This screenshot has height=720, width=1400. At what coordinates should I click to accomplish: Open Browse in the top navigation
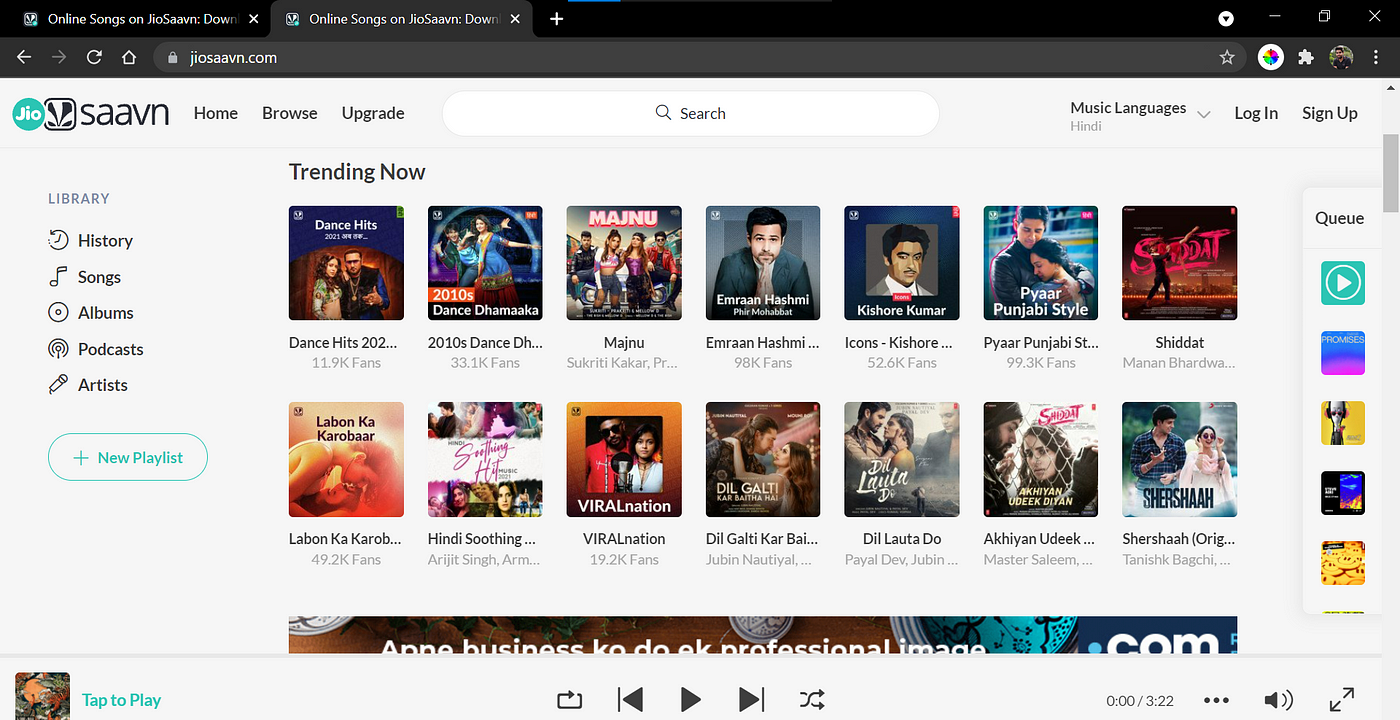point(290,113)
